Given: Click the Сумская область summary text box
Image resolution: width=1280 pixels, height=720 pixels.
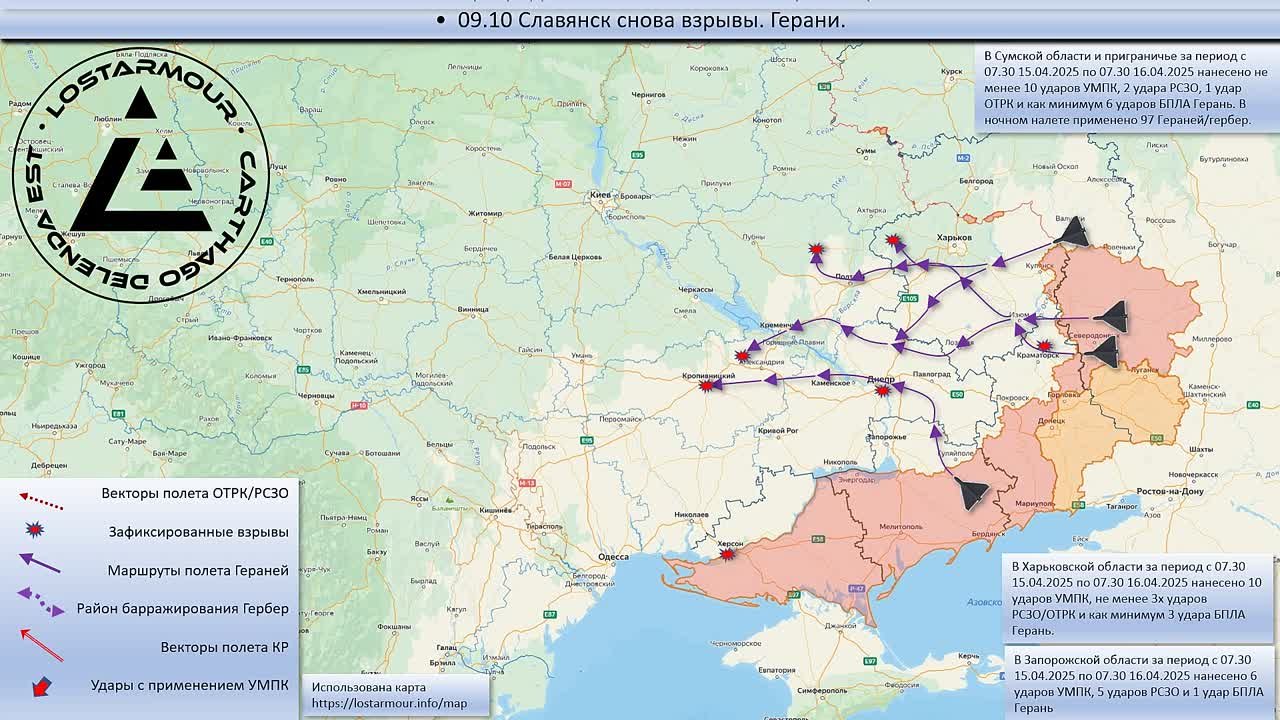Looking at the screenshot, I should [x=1124, y=87].
